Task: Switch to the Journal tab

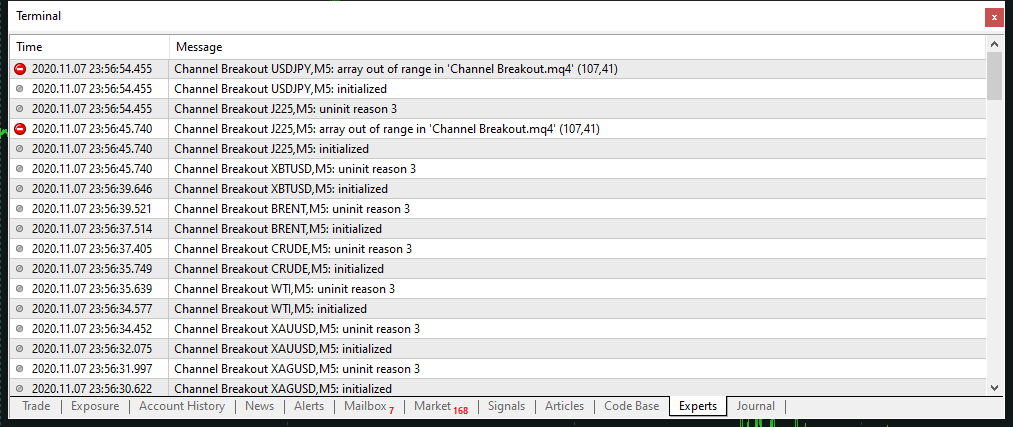Action: pyautogui.click(x=755, y=406)
